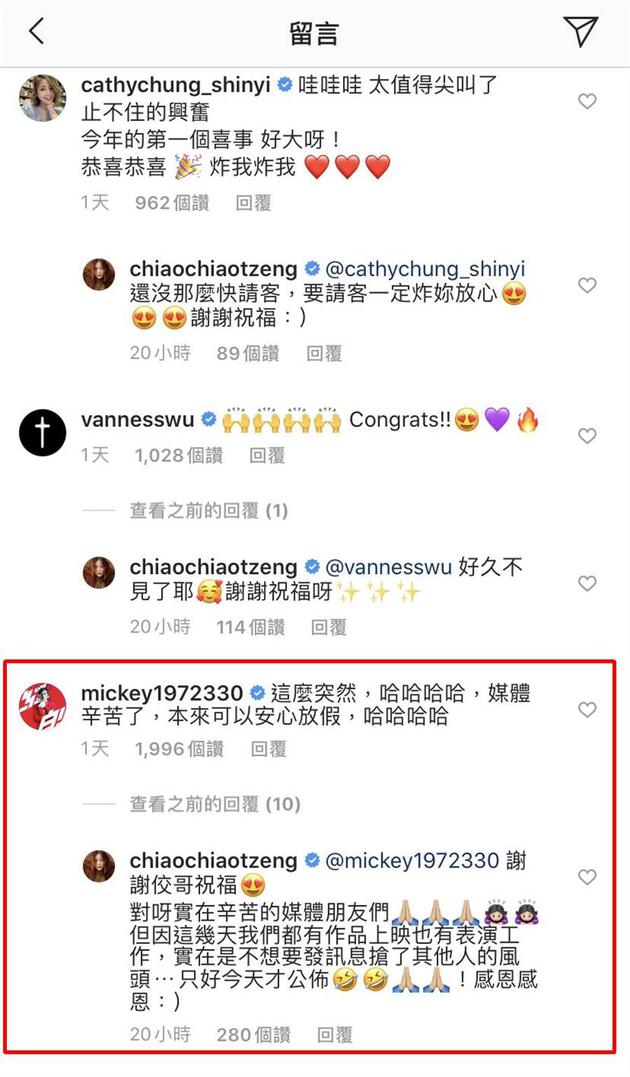630x1077 pixels.
Task: View 962個讚 likes on first comment
Action: (x=172, y=203)
